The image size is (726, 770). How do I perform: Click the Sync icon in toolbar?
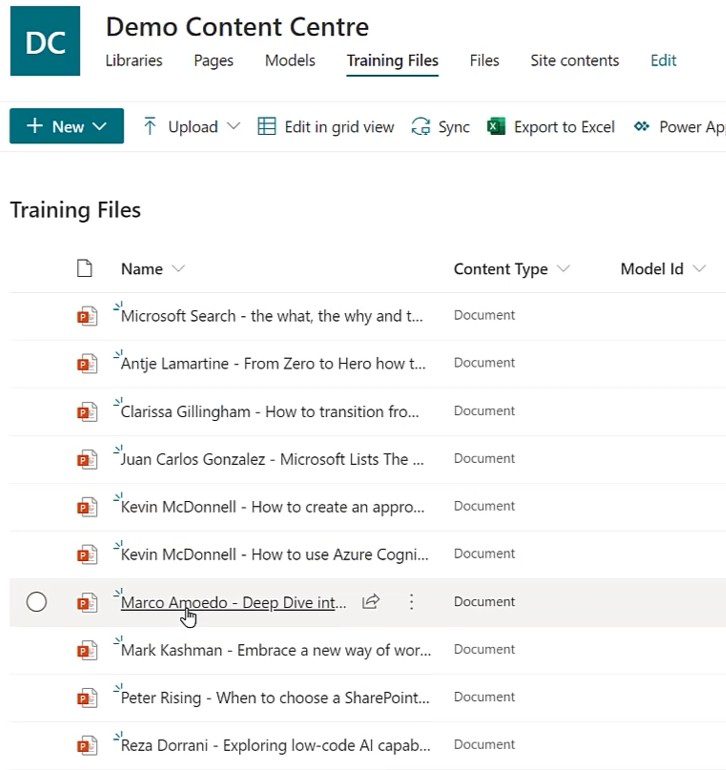click(421, 127)
